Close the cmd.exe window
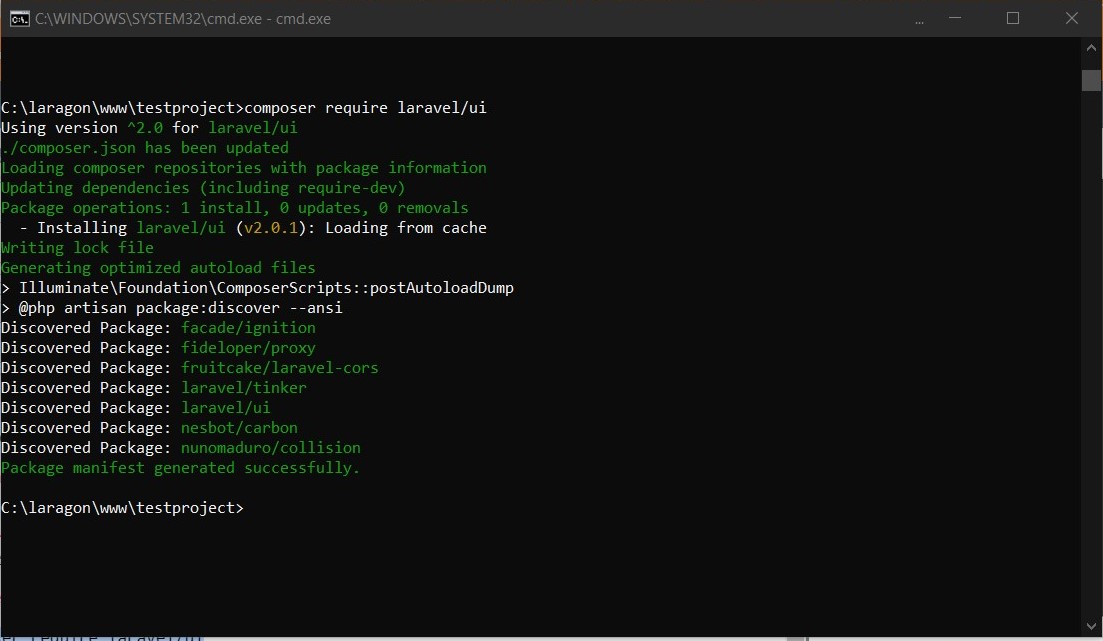The image size is (1103, 641). click(x=1071, y=18)
